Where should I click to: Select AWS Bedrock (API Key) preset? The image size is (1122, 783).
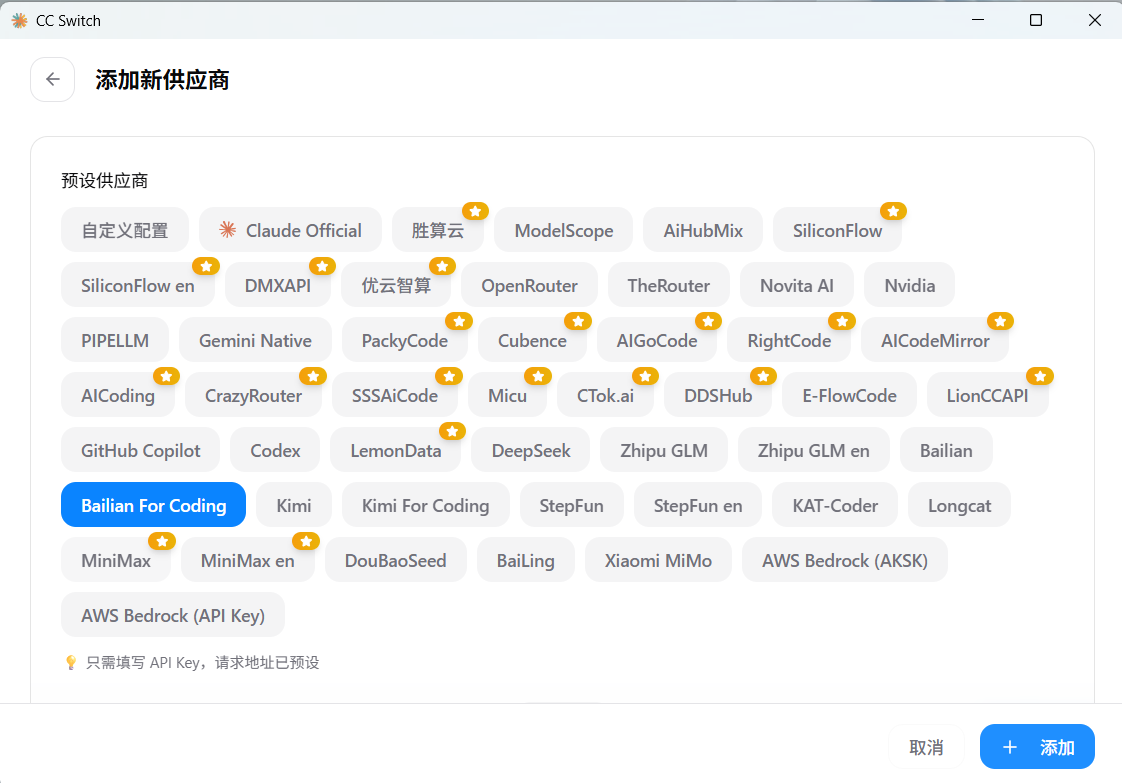tap(173, 616)
